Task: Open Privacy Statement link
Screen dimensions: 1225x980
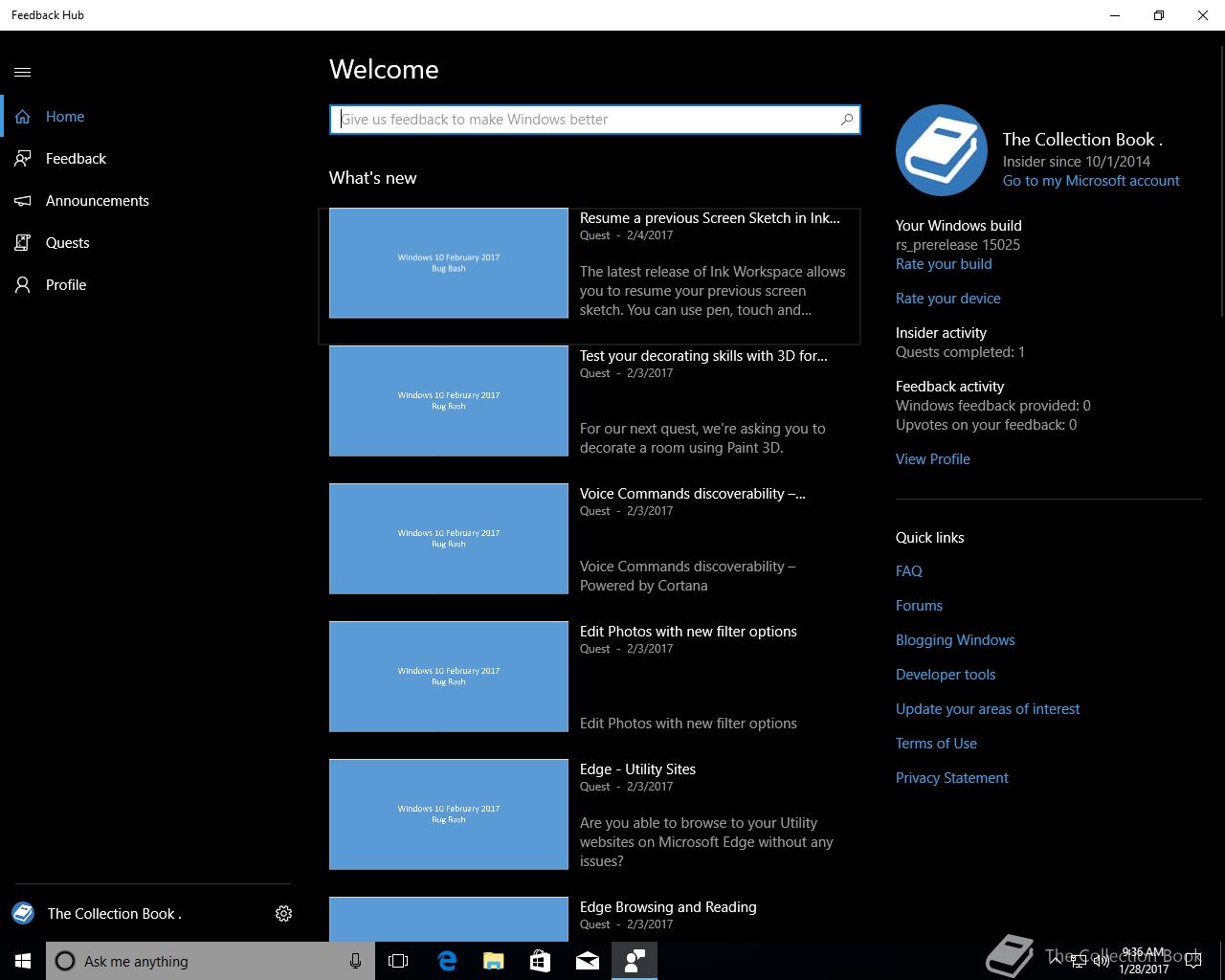Action: (952, 778)
